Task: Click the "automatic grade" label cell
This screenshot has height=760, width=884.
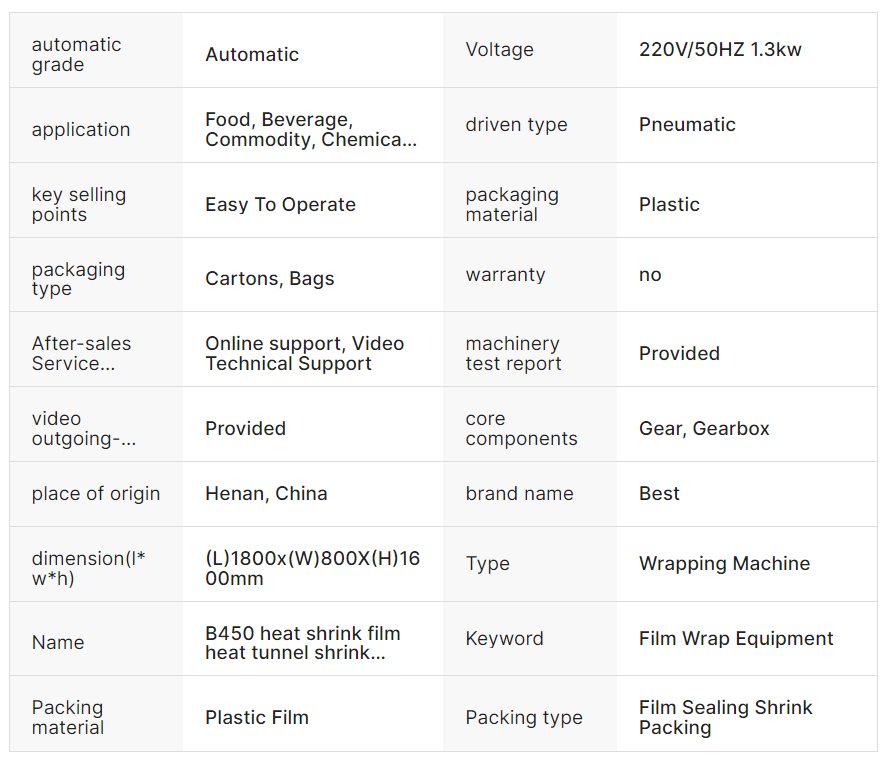Action: (77, 55)
